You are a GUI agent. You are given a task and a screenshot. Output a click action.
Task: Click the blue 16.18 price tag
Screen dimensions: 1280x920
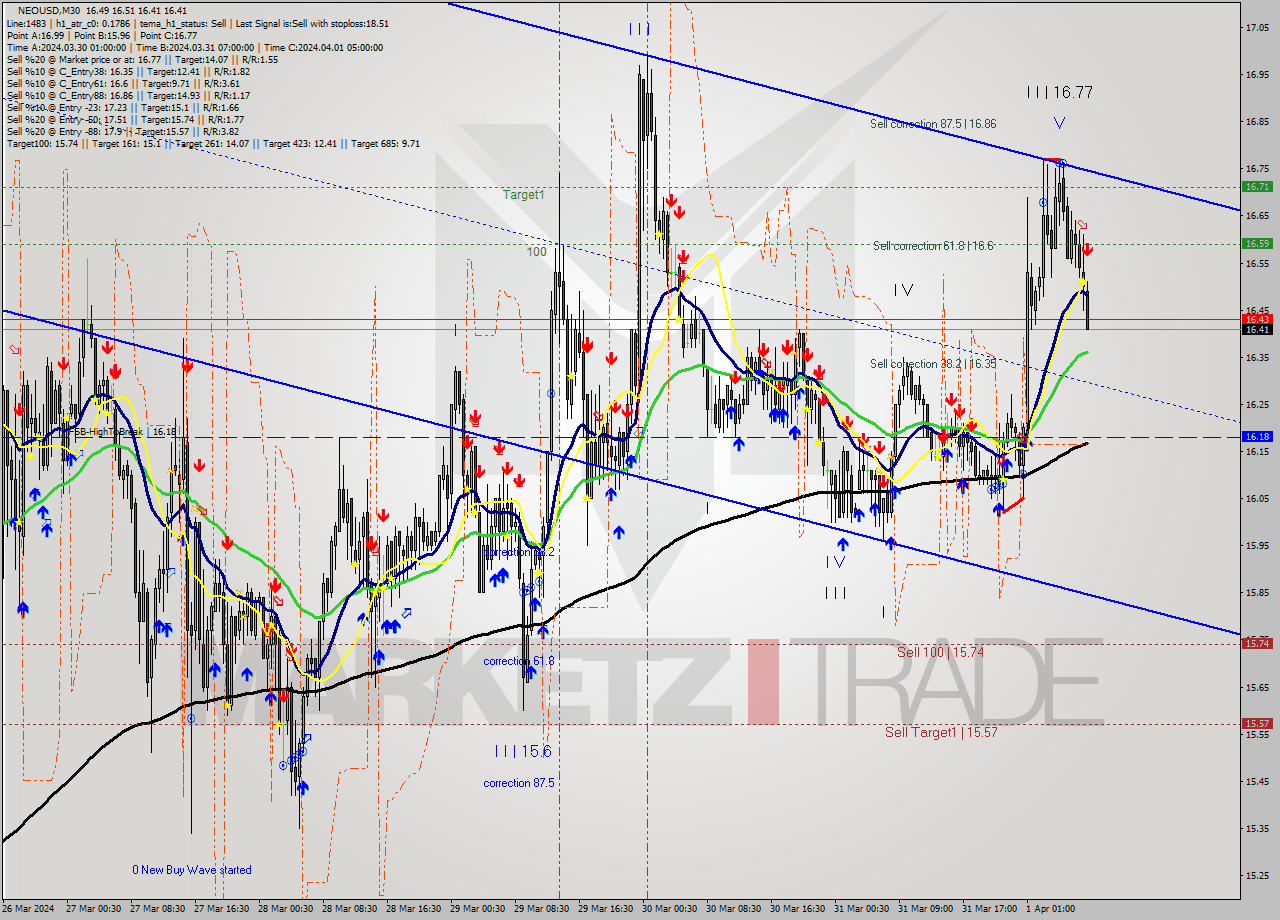1257,437
